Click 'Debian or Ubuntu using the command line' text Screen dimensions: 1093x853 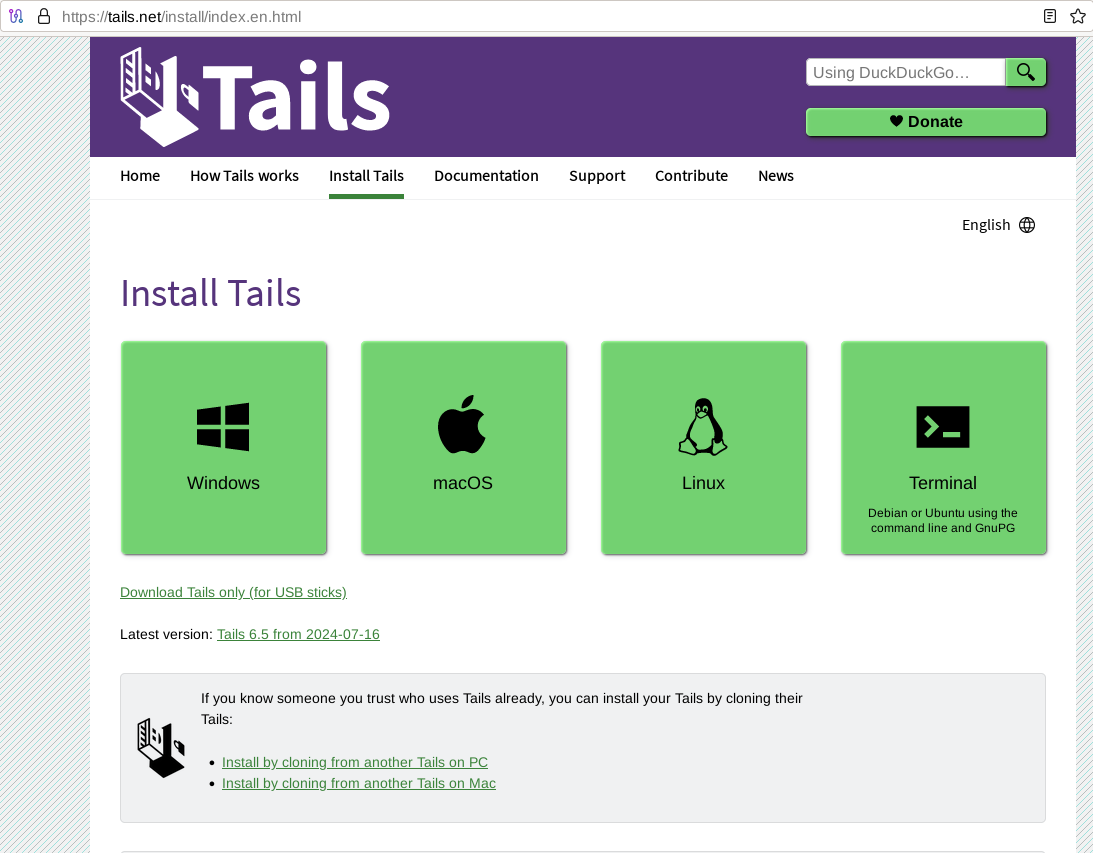[x=942, y=521]
